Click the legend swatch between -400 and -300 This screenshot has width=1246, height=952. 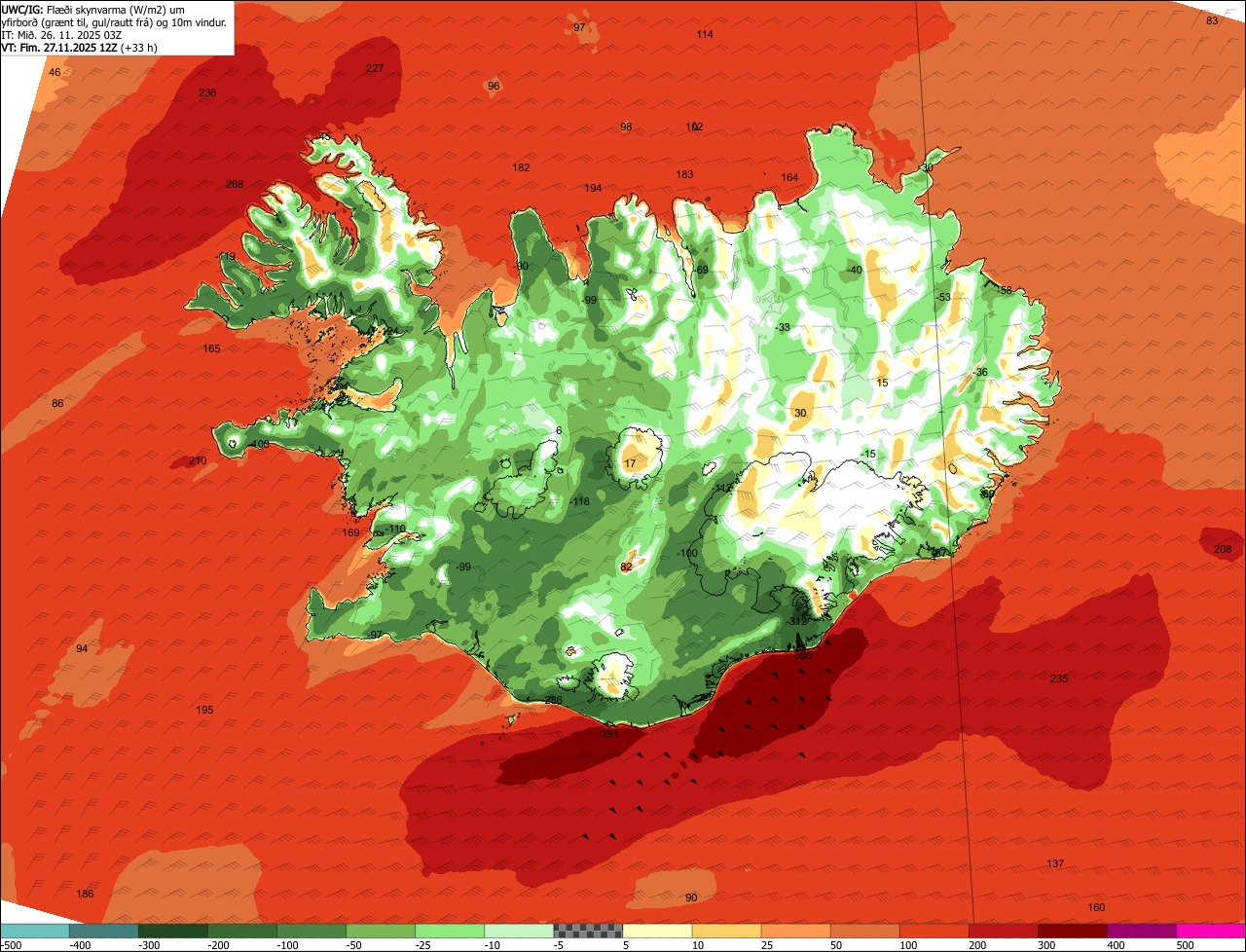(103, 931)
